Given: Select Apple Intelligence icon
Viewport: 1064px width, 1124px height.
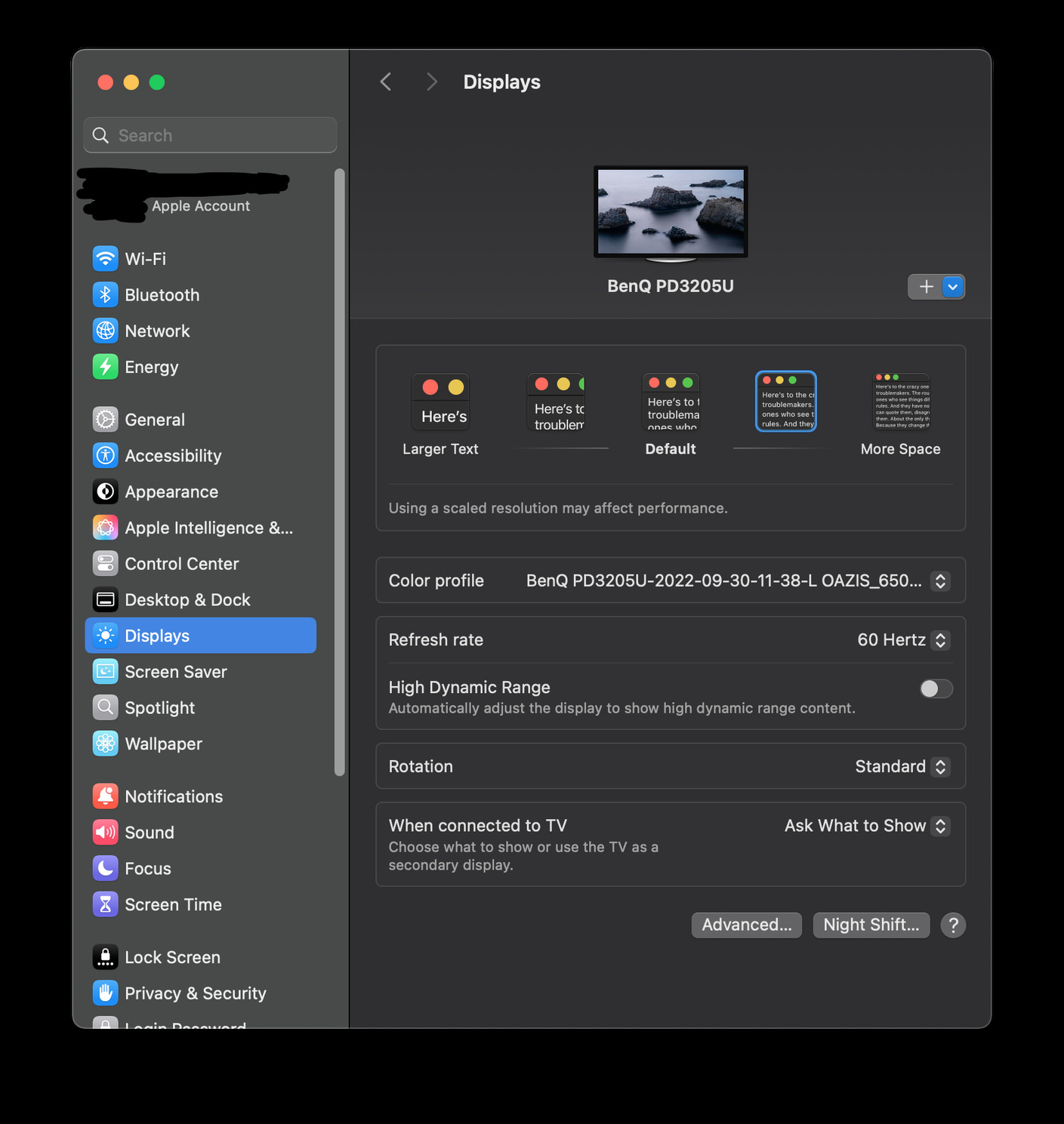Looking at the screenshot, I should pyautogui.click(x=106, y=528).
